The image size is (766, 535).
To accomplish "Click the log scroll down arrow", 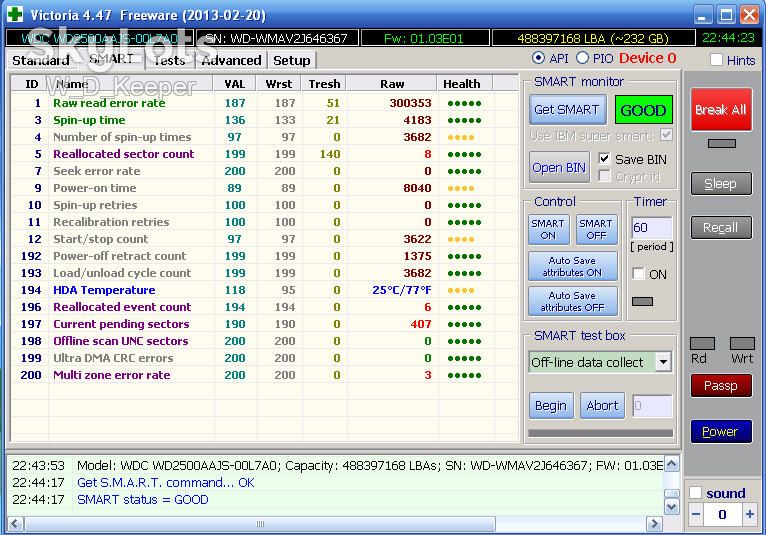I will click(x=672, y=507).
